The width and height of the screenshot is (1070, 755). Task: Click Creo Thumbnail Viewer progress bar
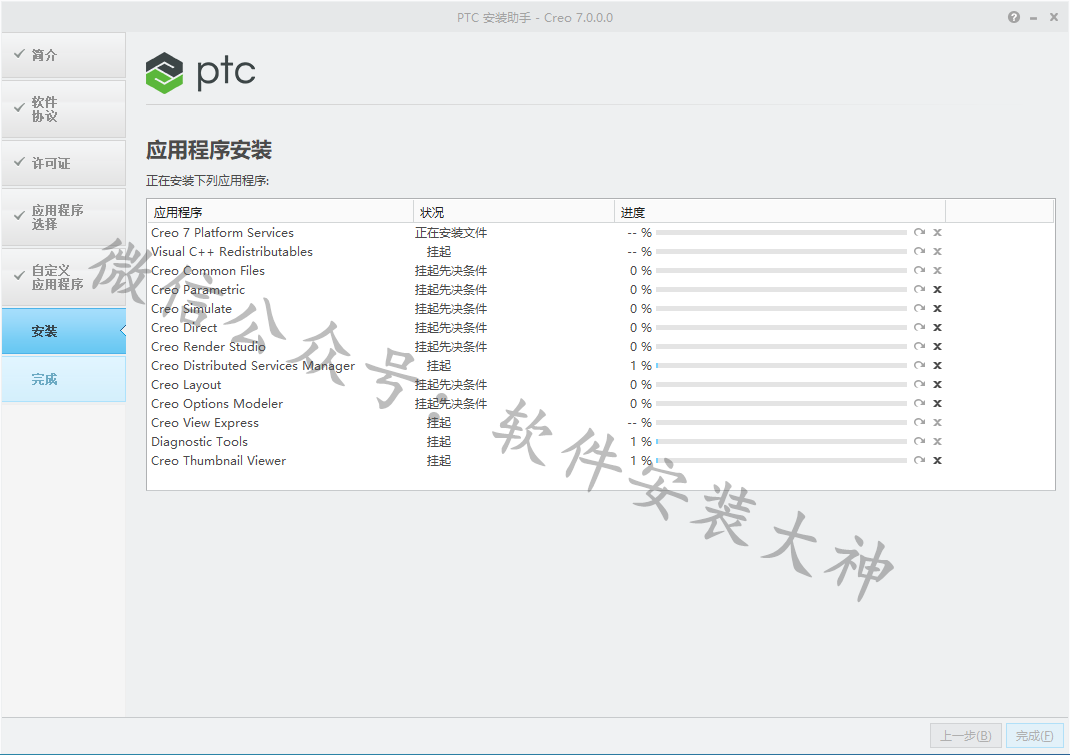click(x=781, y=461)
